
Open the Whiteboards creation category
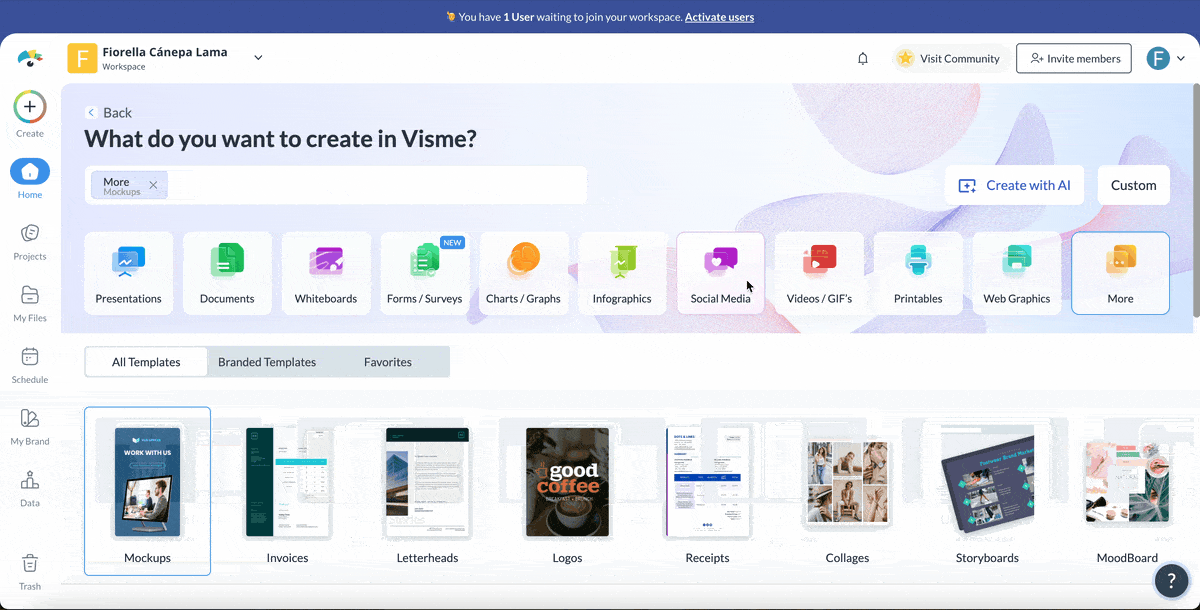click(x=326, y=272)
